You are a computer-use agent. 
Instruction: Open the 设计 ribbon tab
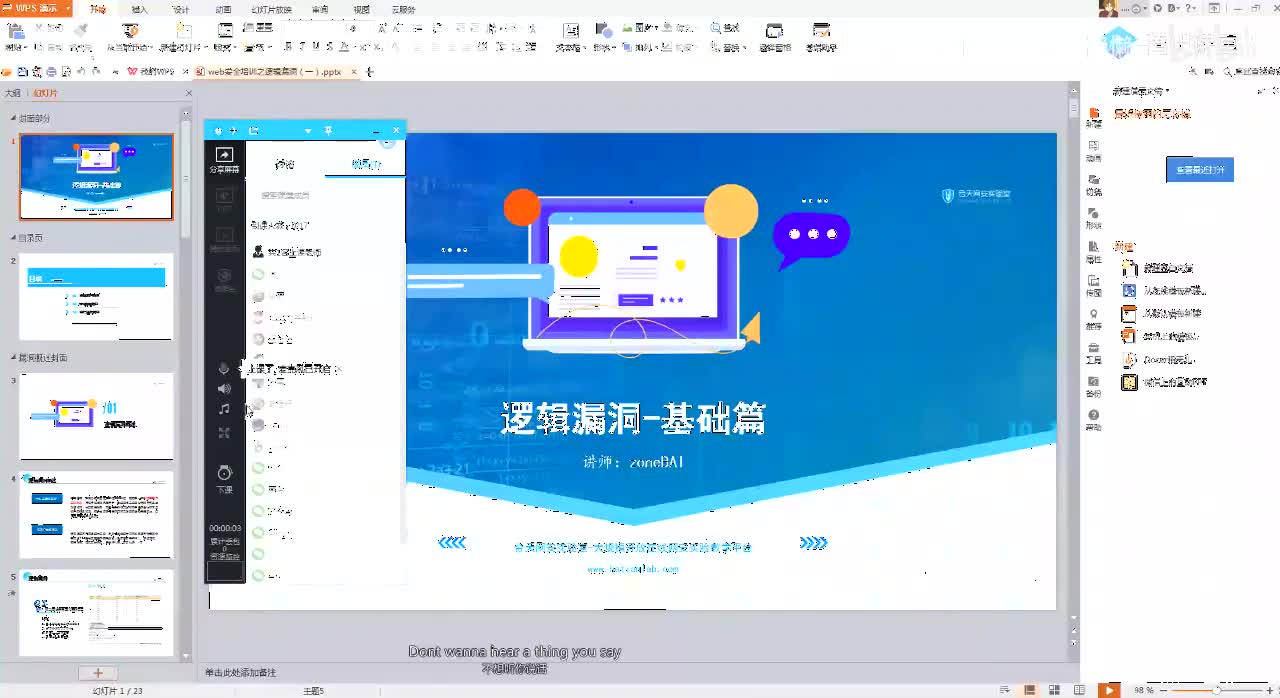tap(181, 9)
